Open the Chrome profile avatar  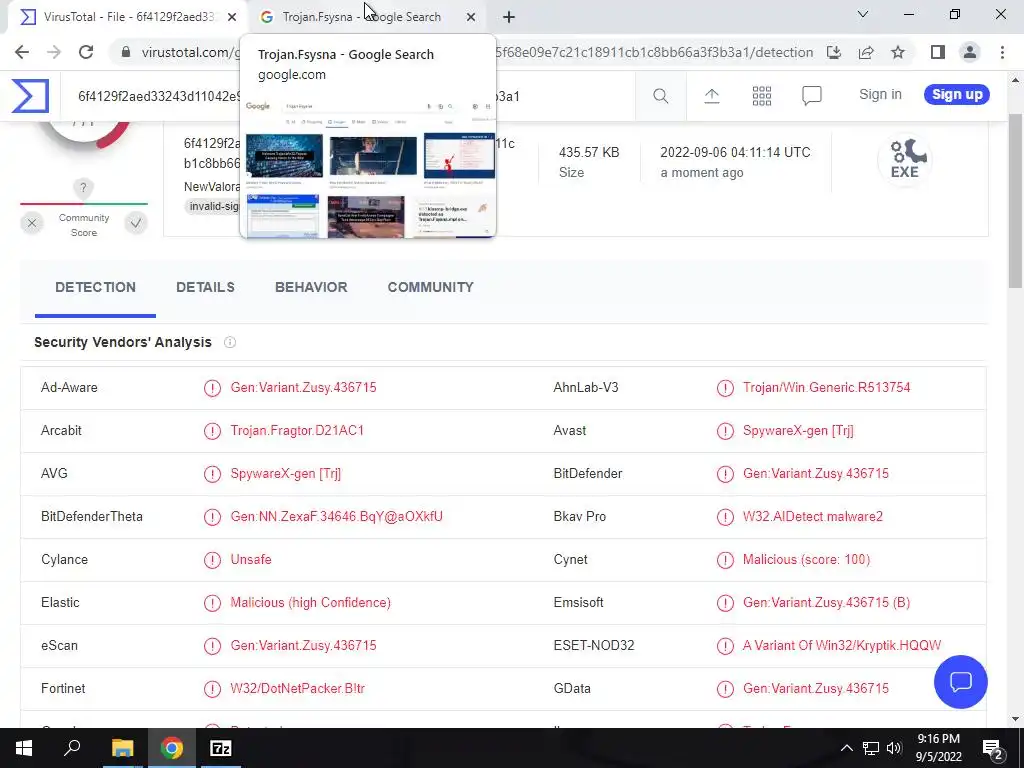pyautogui.click(x=970, y=52)
